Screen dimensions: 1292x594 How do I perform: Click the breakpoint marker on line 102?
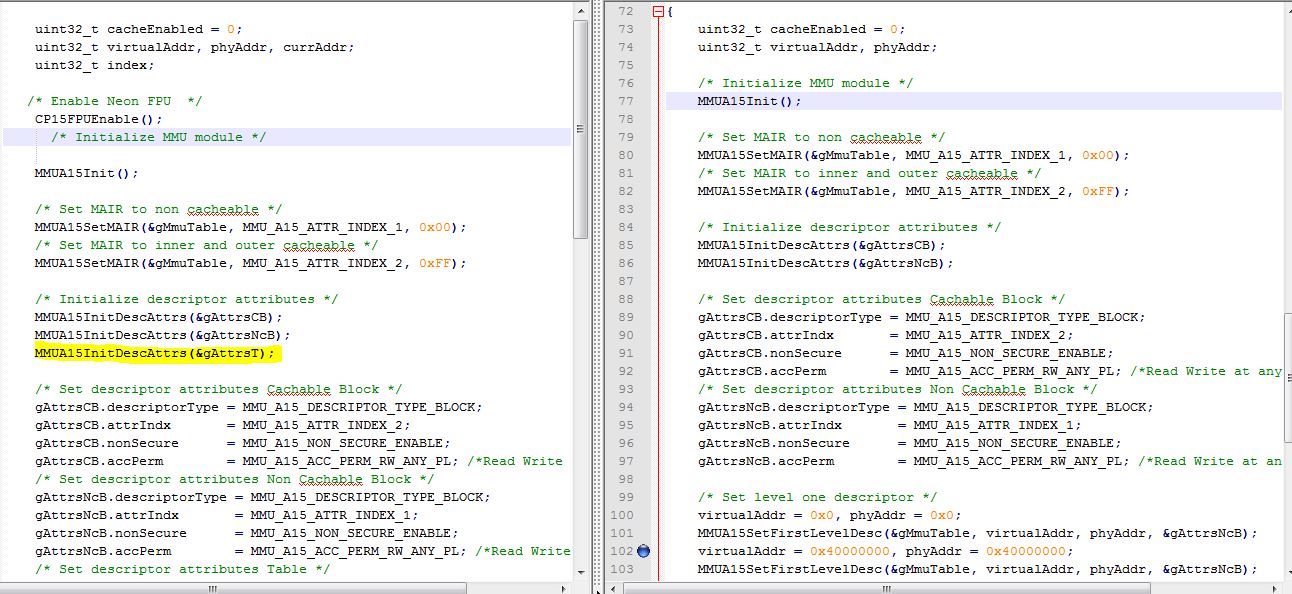click(643, 551)
